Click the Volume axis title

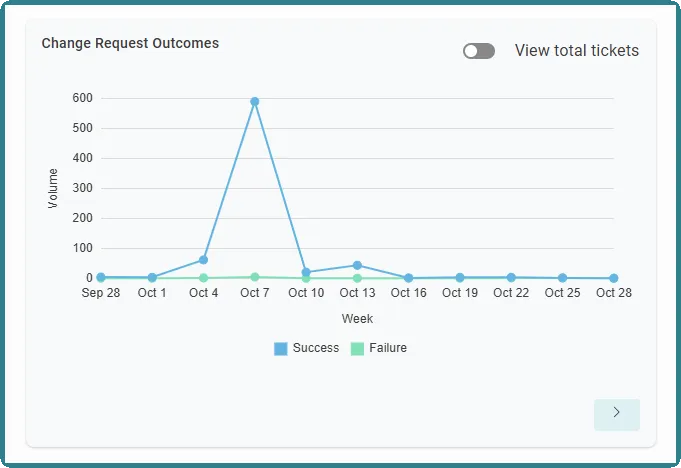53,188
